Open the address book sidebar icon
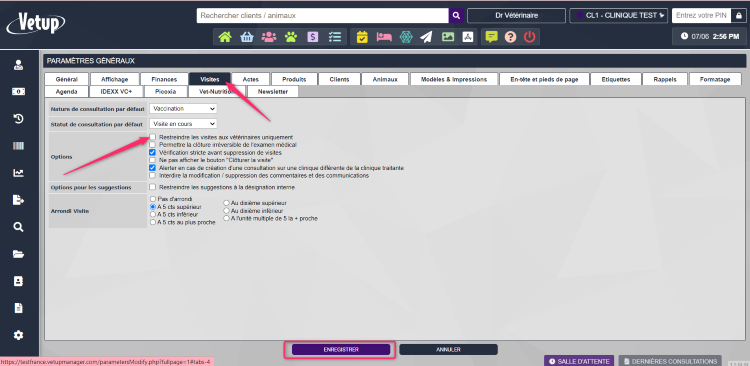 point(18,281)
